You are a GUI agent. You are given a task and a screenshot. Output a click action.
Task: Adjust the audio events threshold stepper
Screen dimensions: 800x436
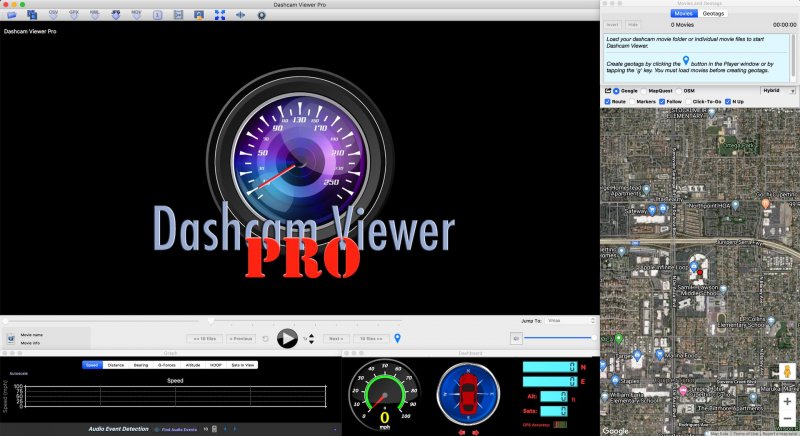[214, 429]
